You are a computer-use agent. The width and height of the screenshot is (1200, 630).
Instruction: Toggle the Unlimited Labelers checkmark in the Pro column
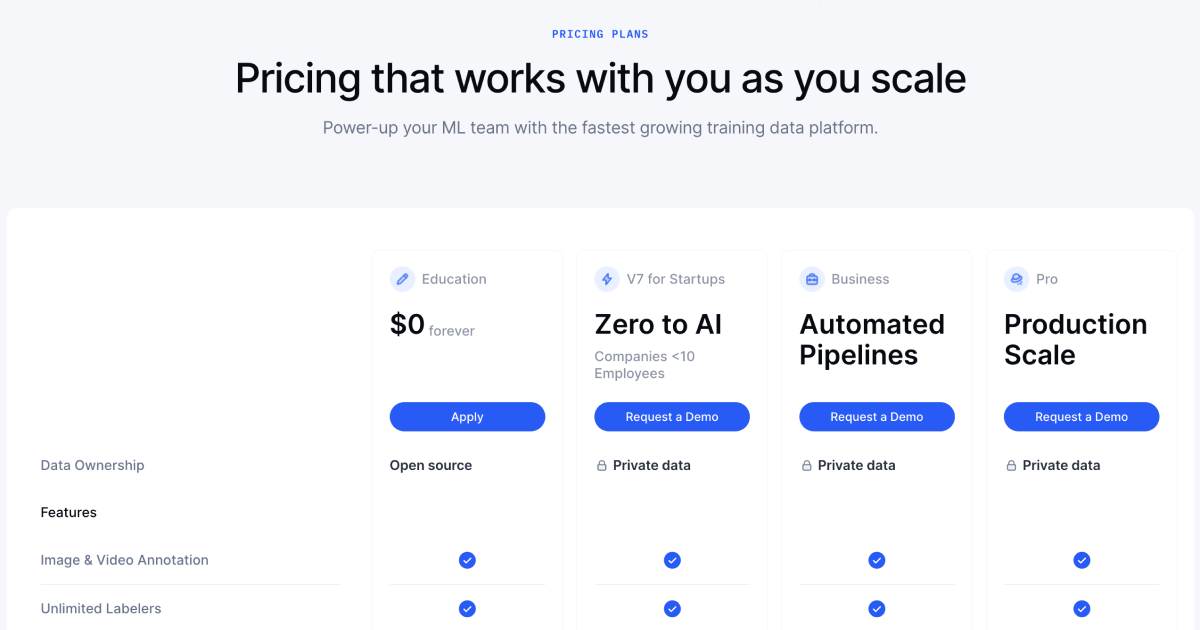point(1081,608)
